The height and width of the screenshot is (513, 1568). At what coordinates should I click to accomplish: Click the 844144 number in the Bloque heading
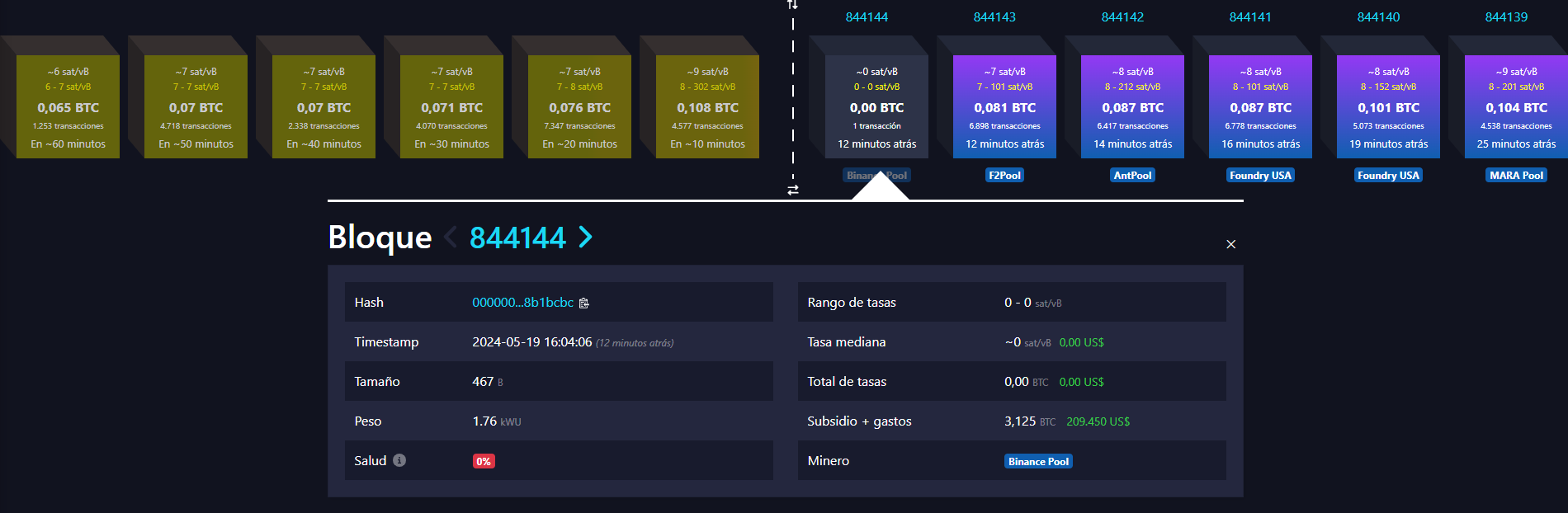(517, 238)
